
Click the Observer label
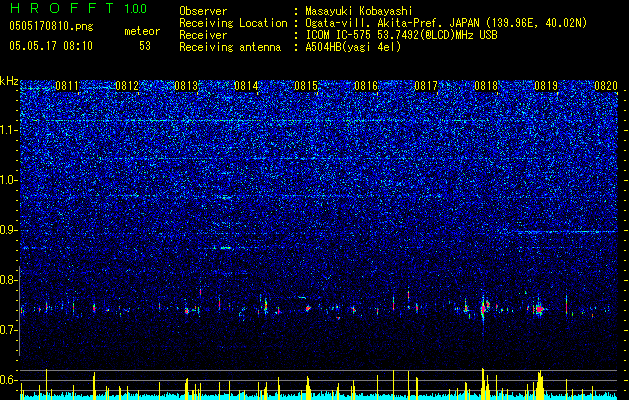click(x=203, y=11)
